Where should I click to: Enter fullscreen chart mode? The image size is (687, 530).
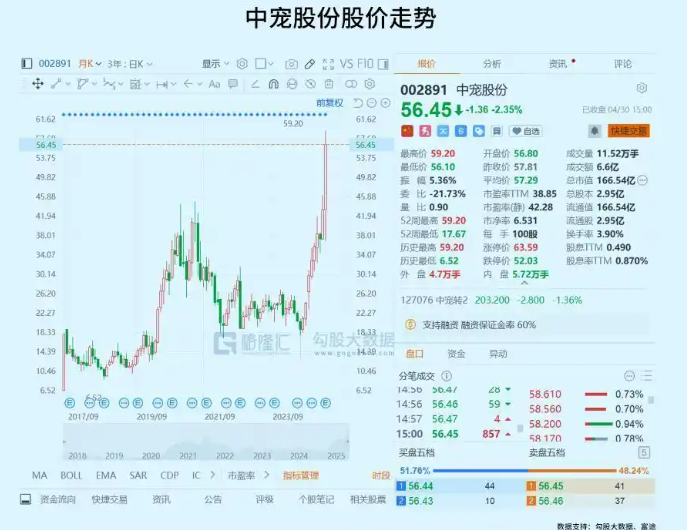[328, 64]
